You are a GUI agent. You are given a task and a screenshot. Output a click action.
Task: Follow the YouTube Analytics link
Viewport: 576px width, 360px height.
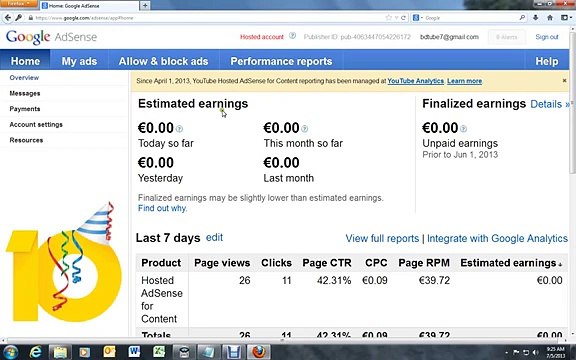[415, 81]
